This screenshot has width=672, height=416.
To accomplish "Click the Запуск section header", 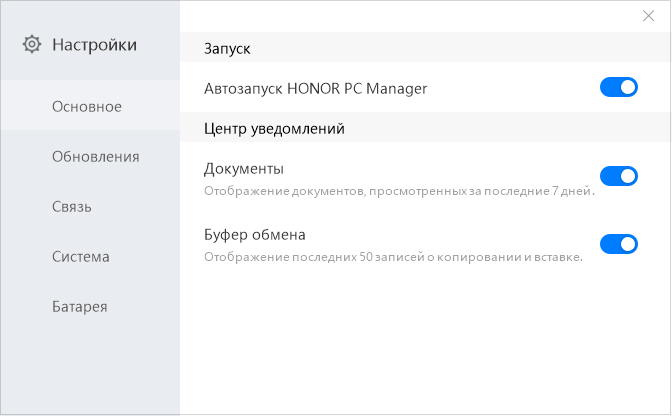I will pos(227,47).
